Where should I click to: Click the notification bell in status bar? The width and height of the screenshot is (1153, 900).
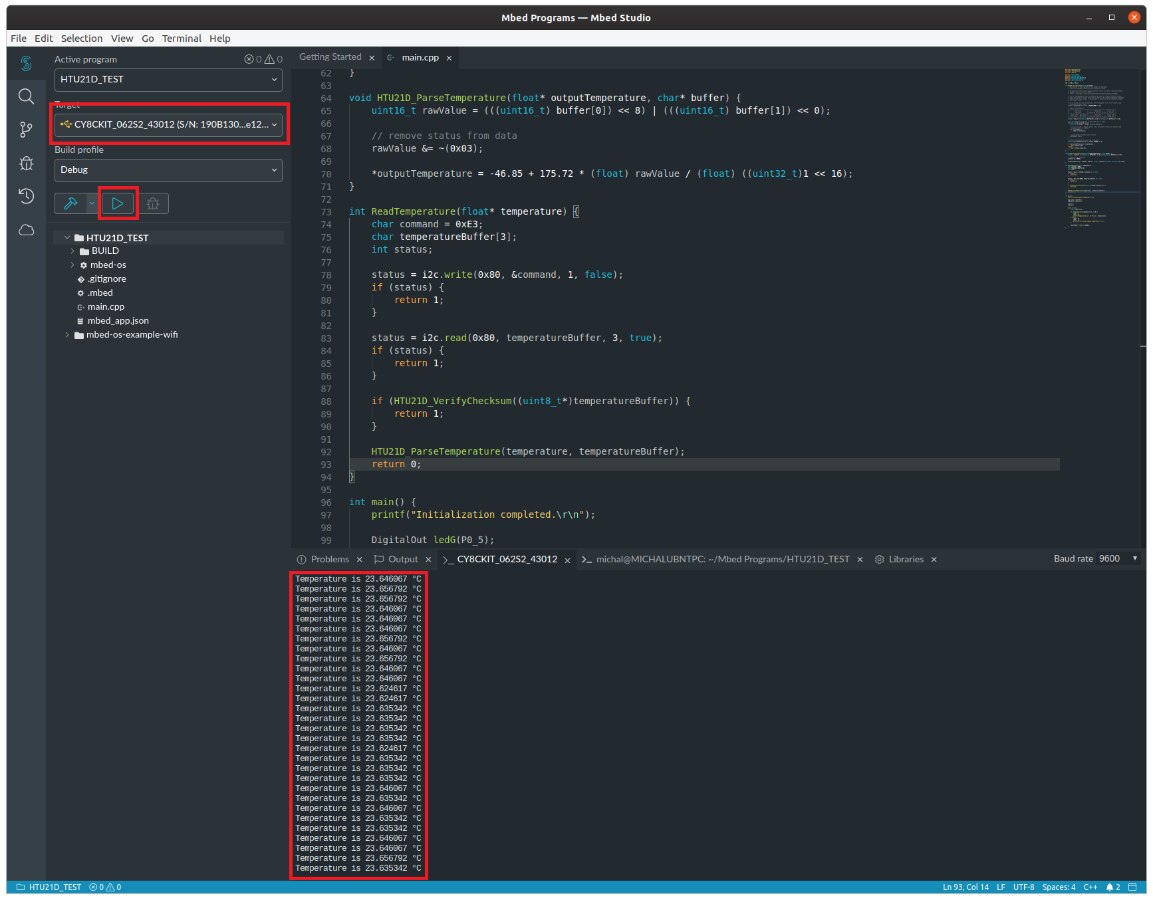(1111, 887)
